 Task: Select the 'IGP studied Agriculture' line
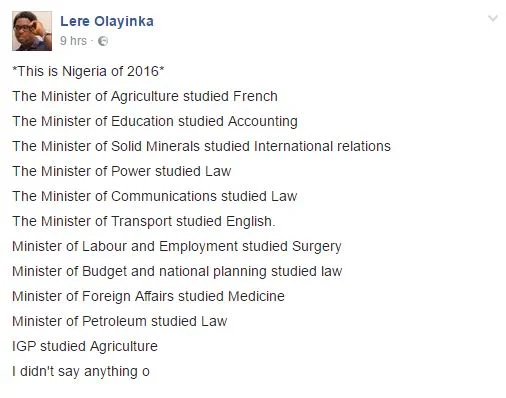coord(85,346)
